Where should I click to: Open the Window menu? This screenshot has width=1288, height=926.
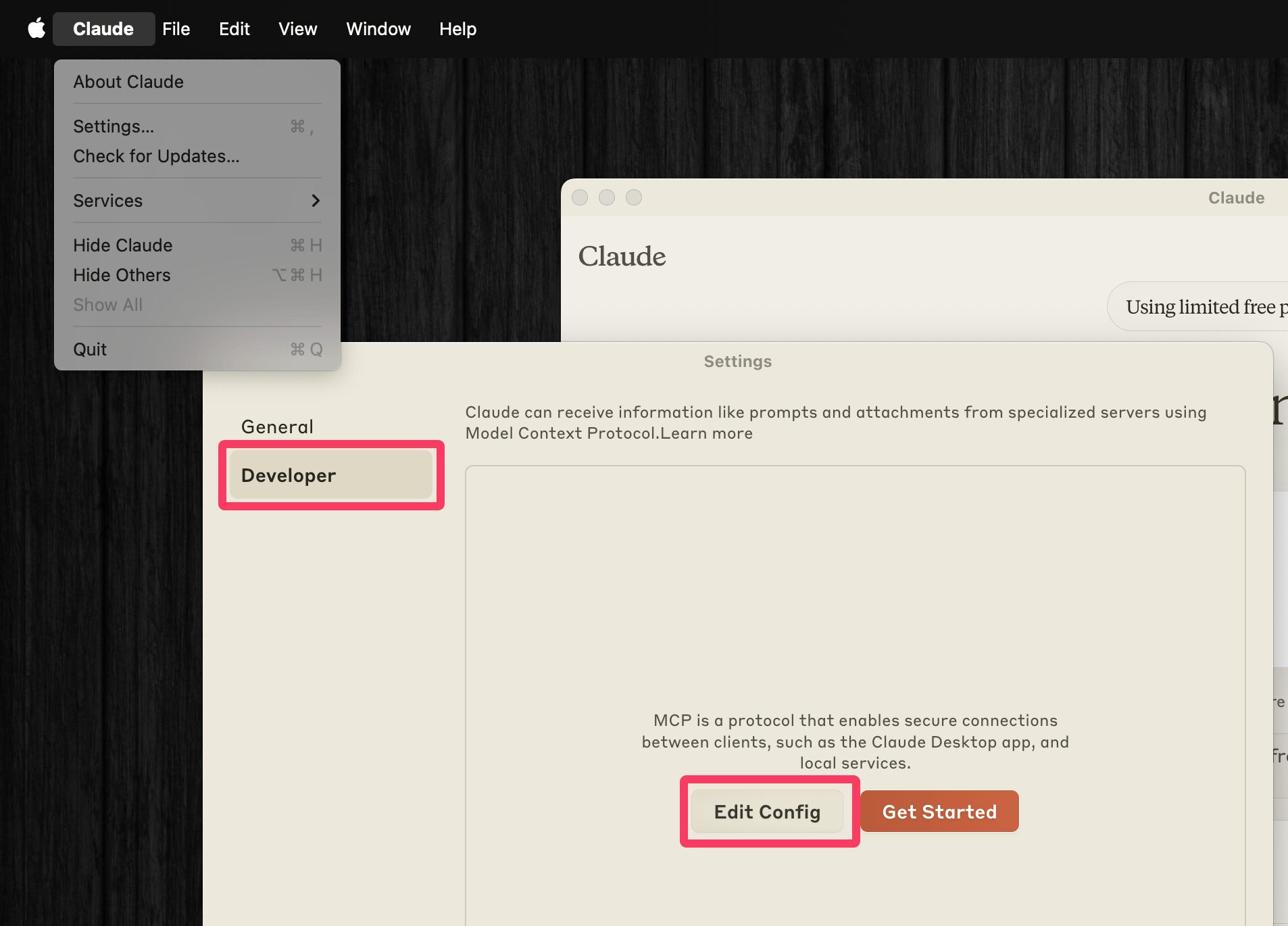coord(378,28)
